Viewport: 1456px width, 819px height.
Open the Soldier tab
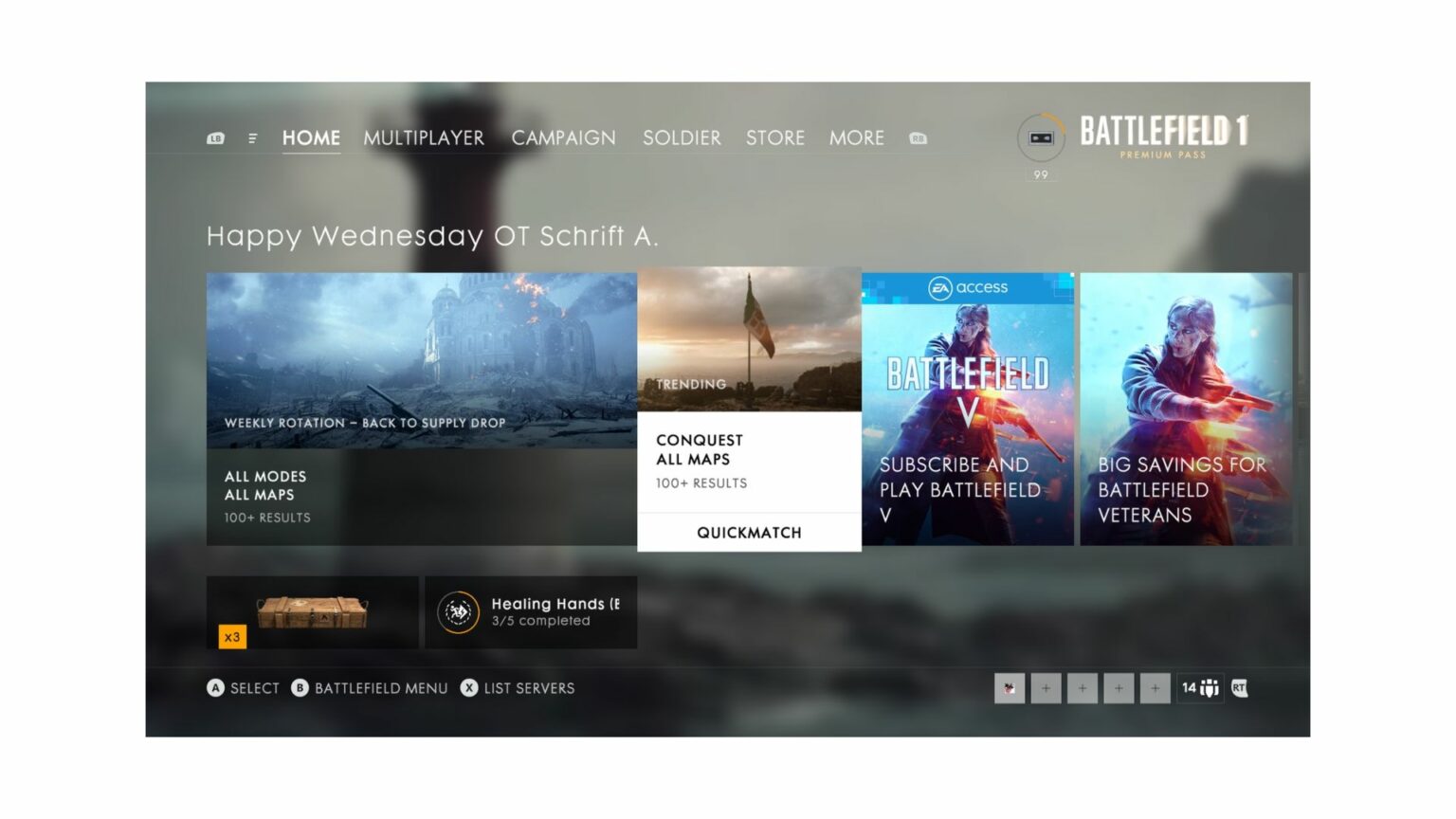682,138
